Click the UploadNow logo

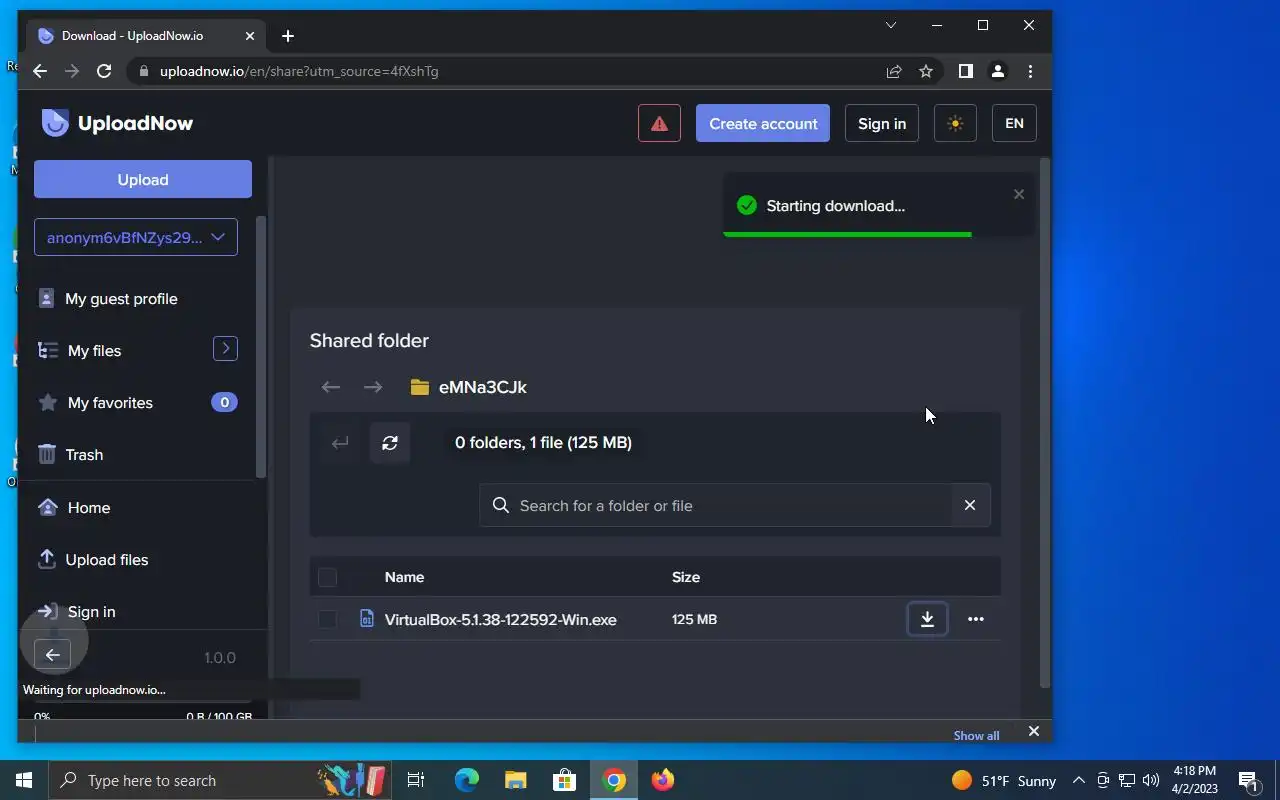pos(117,123)
